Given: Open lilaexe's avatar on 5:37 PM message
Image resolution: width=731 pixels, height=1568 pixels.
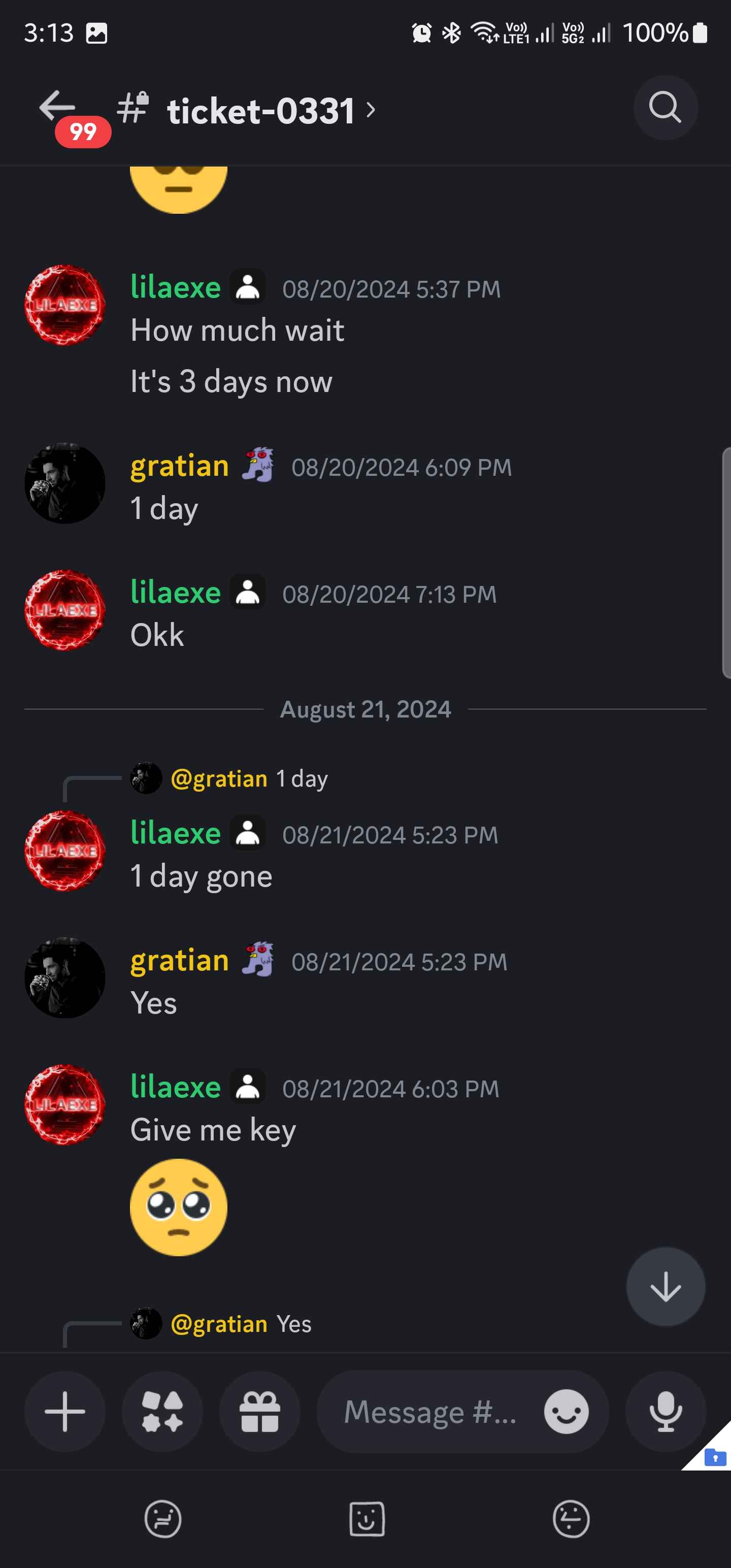Looking at the screenshot, I should click(x=64, y=305).
